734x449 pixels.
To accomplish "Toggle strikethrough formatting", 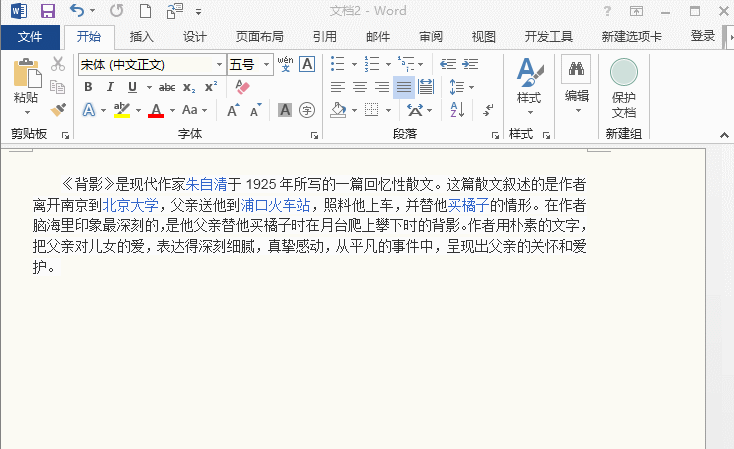I will coord(167,87).
